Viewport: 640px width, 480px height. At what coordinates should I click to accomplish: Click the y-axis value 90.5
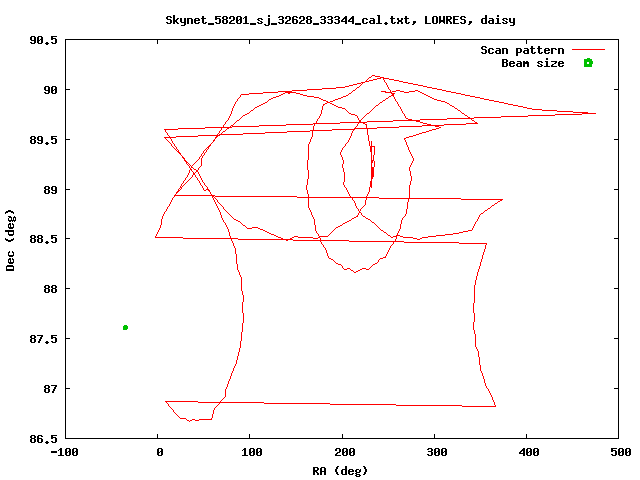tap(43, 40)
